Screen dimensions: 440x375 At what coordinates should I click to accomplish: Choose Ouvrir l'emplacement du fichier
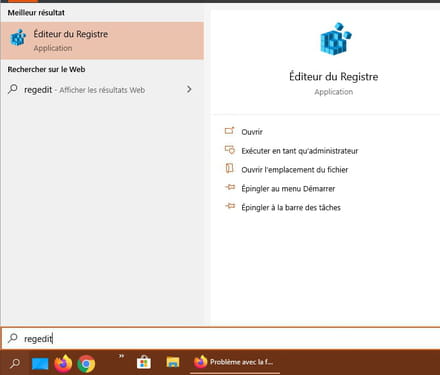click(295, 170)
